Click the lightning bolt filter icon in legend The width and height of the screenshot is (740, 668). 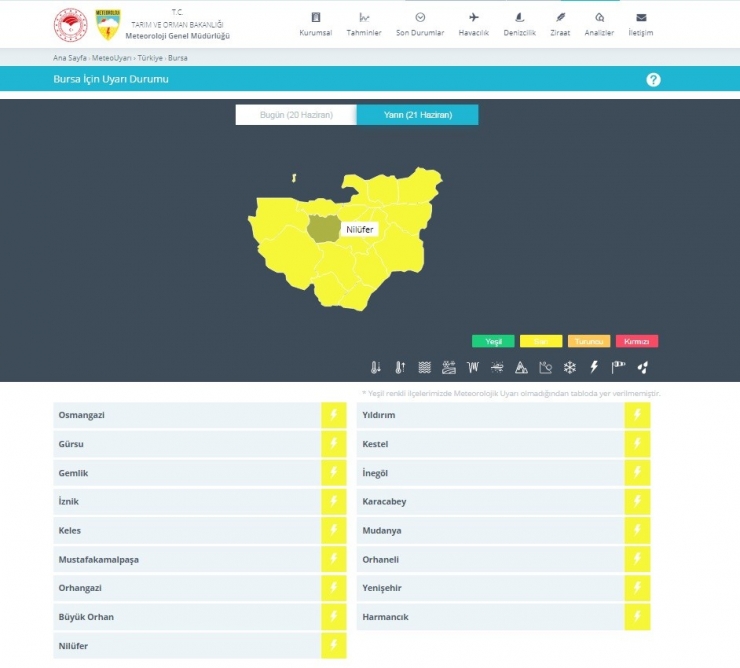point(594,367)
